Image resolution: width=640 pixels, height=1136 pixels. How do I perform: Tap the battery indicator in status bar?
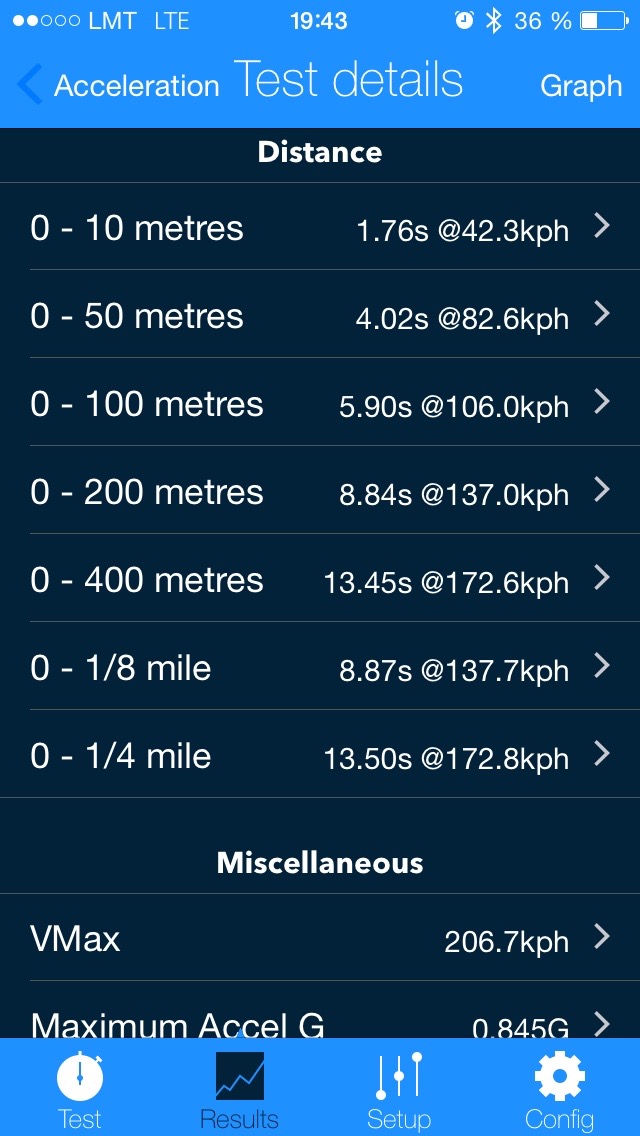point(604,21)
